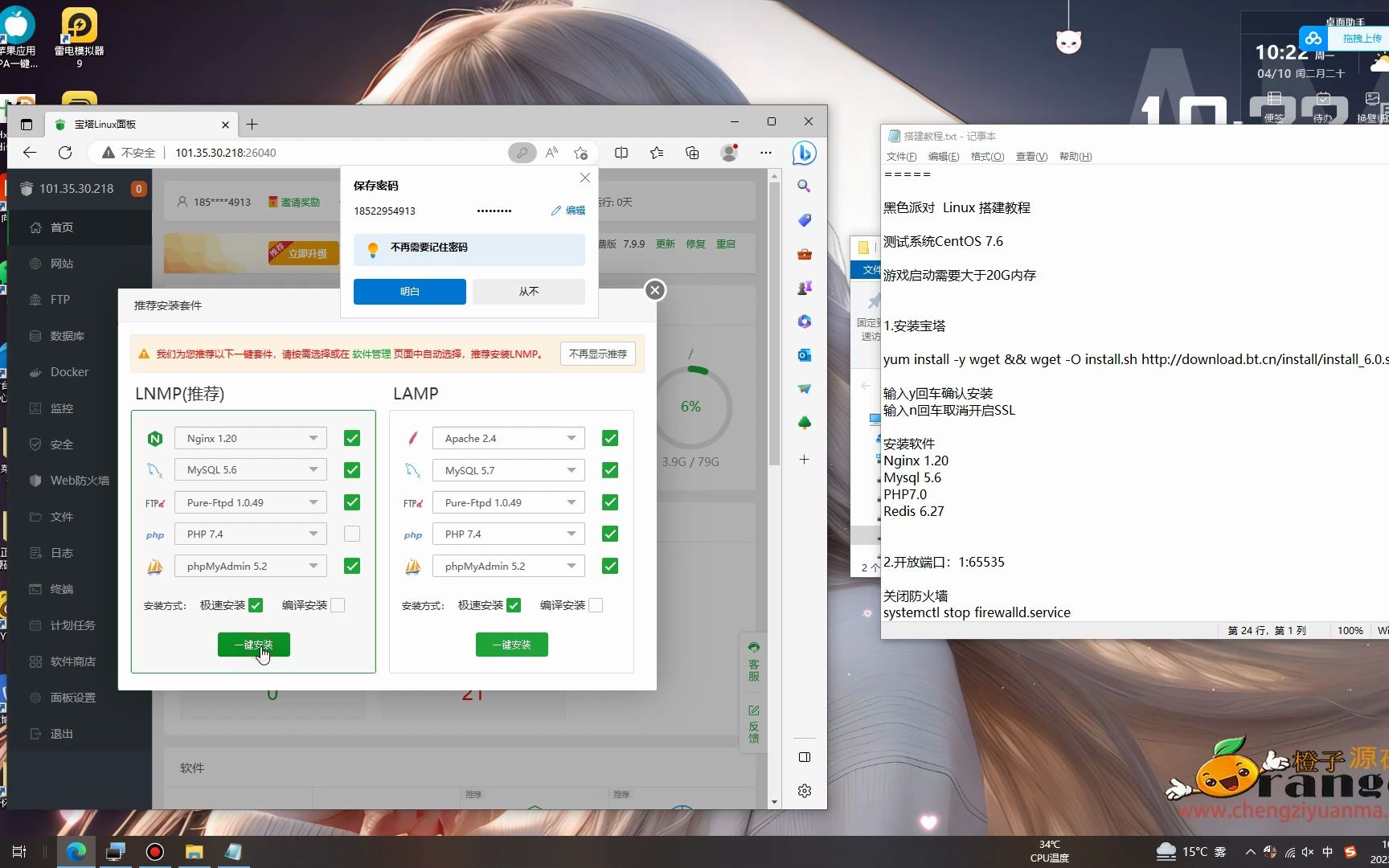Open the tab actions menu icon
Screen dimensions: 1389x868
[27, 125]
